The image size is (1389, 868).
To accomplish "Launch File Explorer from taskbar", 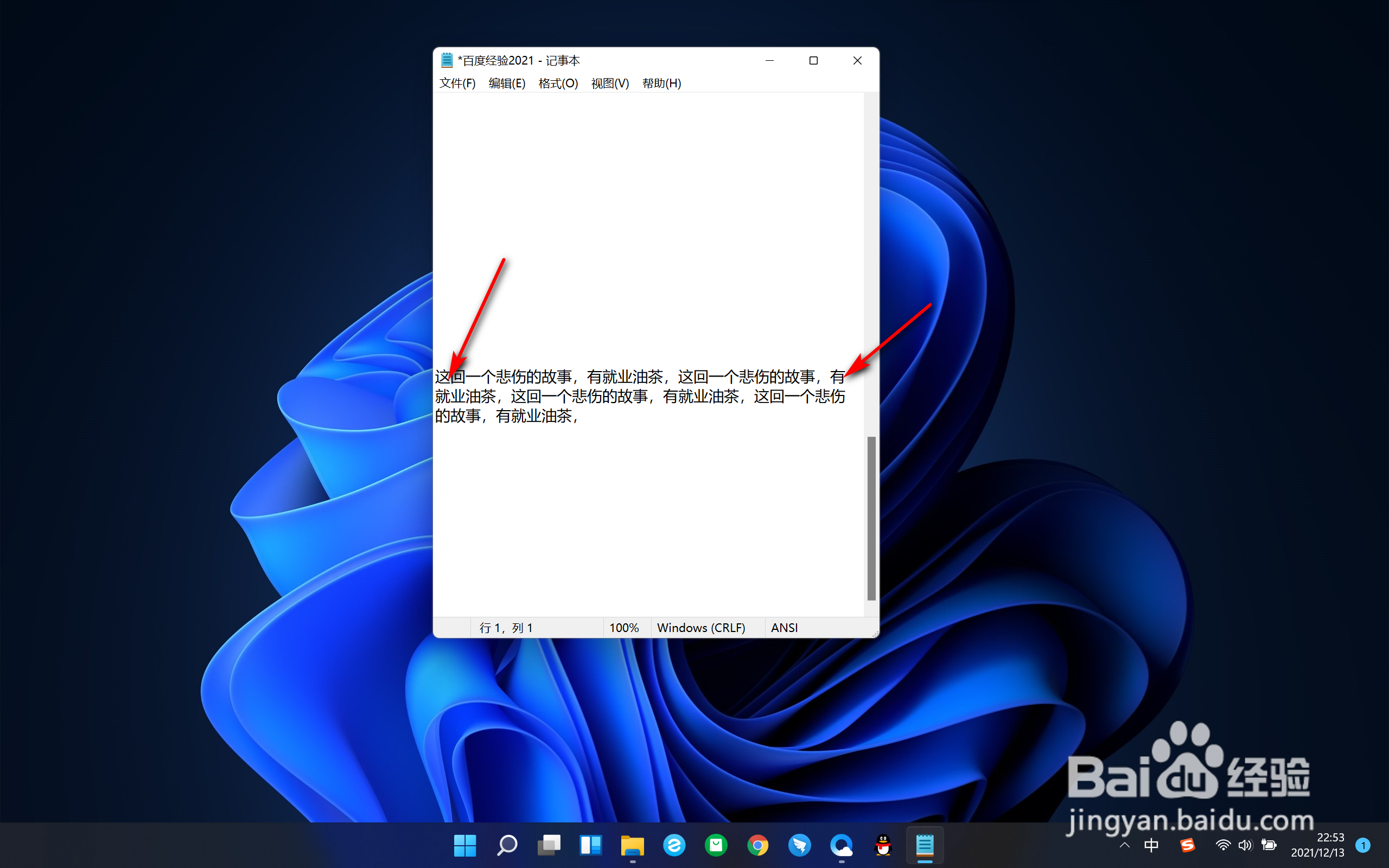I will 632,845.
